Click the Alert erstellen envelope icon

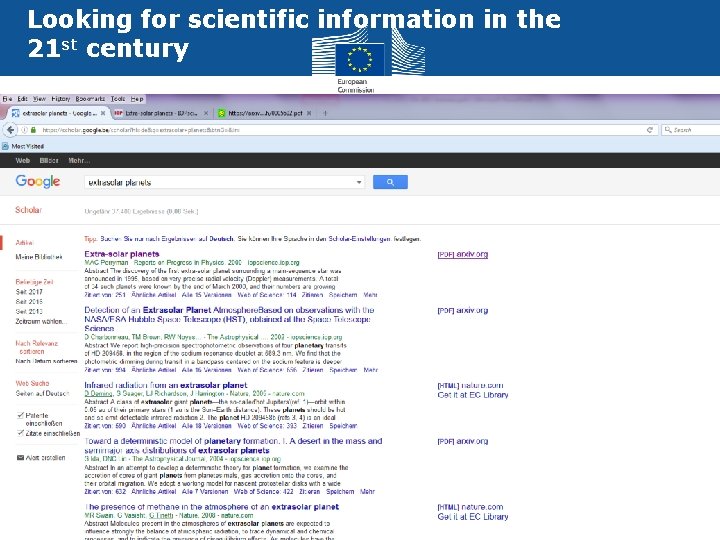coord(20,458)
